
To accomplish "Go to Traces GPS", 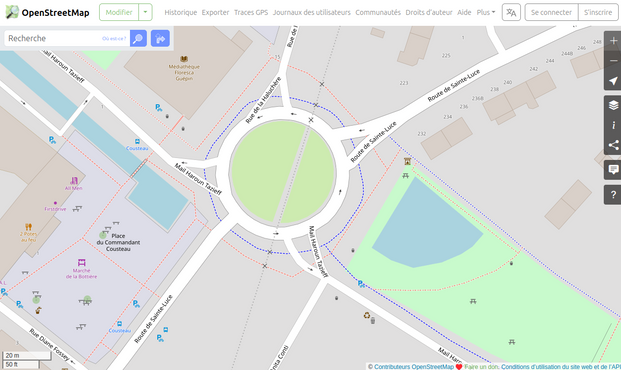I will pos(251,12).
